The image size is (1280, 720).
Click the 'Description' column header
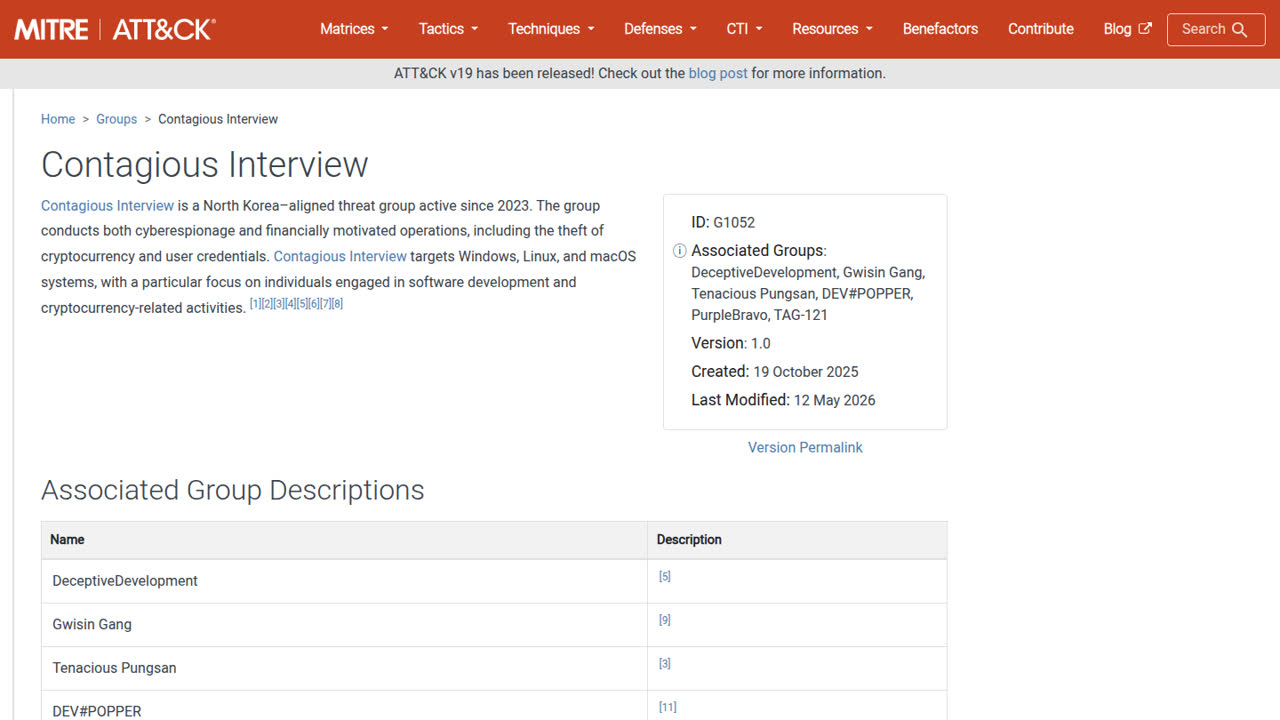[797, 540]
